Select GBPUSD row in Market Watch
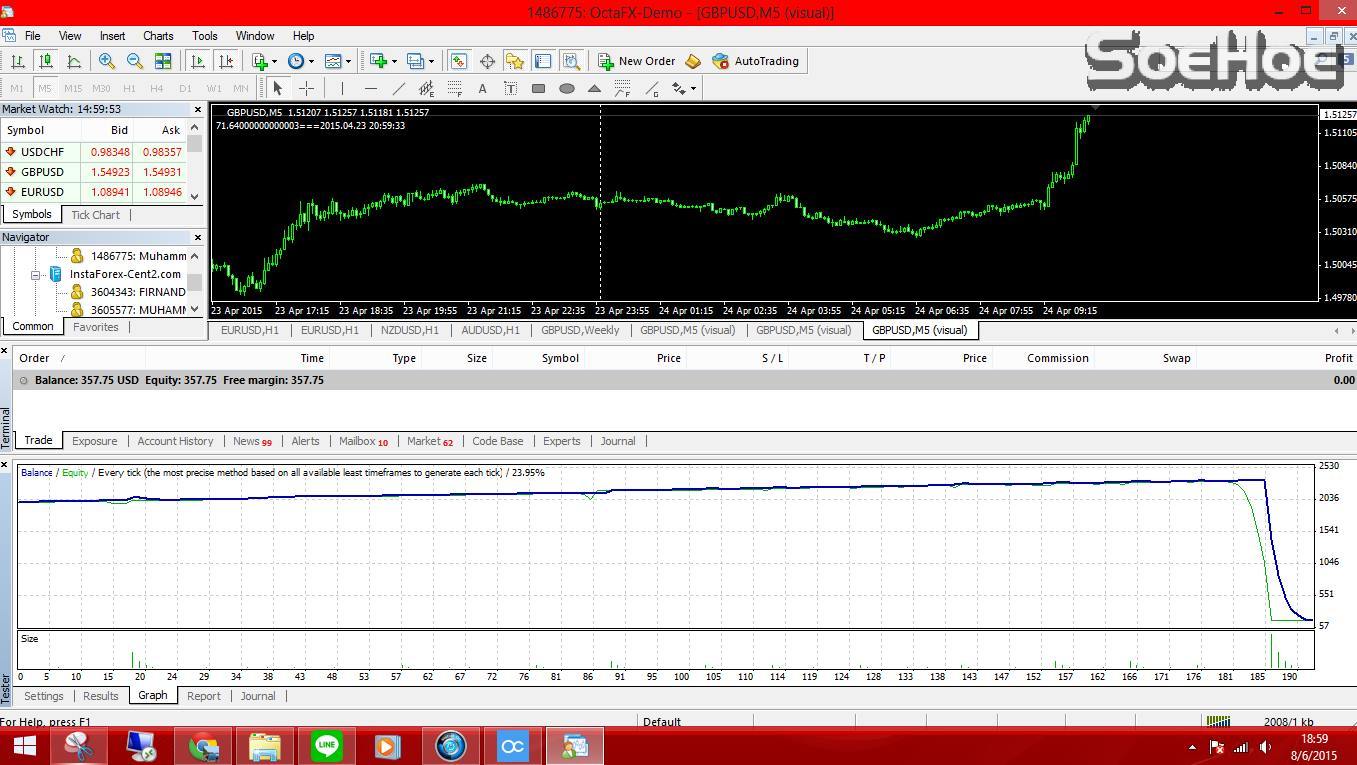 point(42,172)
